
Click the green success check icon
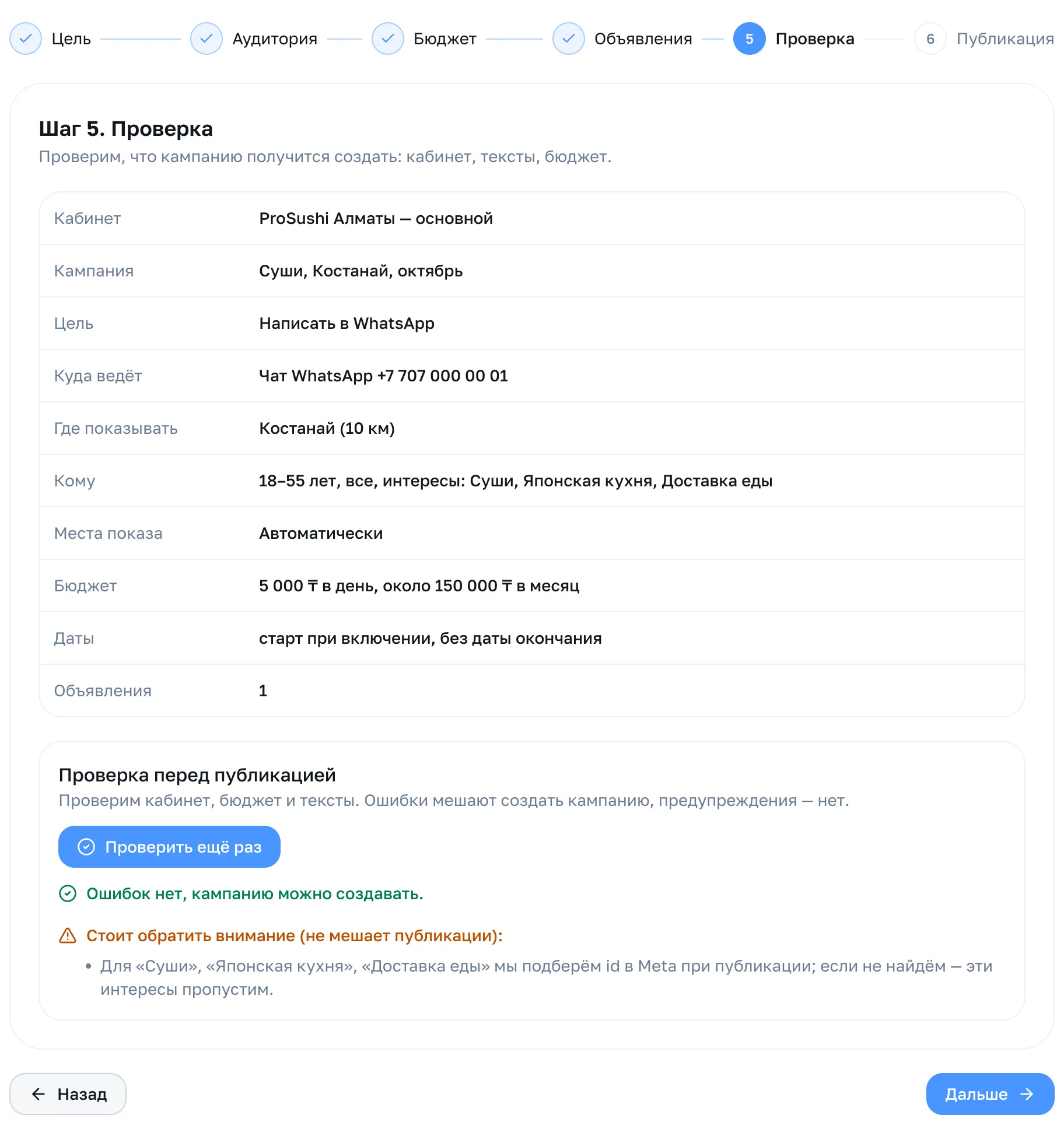pos(68,893)
